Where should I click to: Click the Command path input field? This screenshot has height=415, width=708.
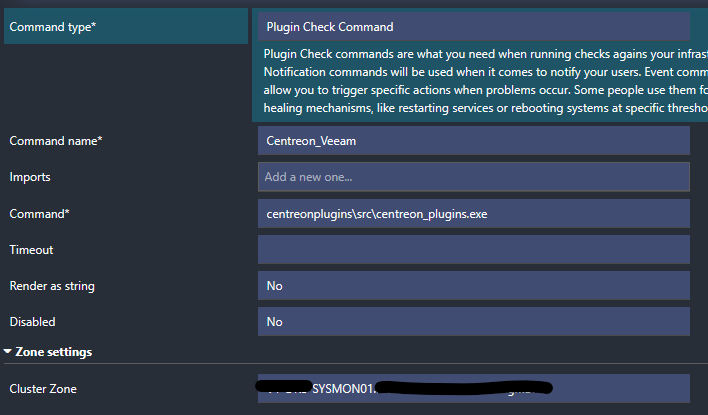point(473,213)
